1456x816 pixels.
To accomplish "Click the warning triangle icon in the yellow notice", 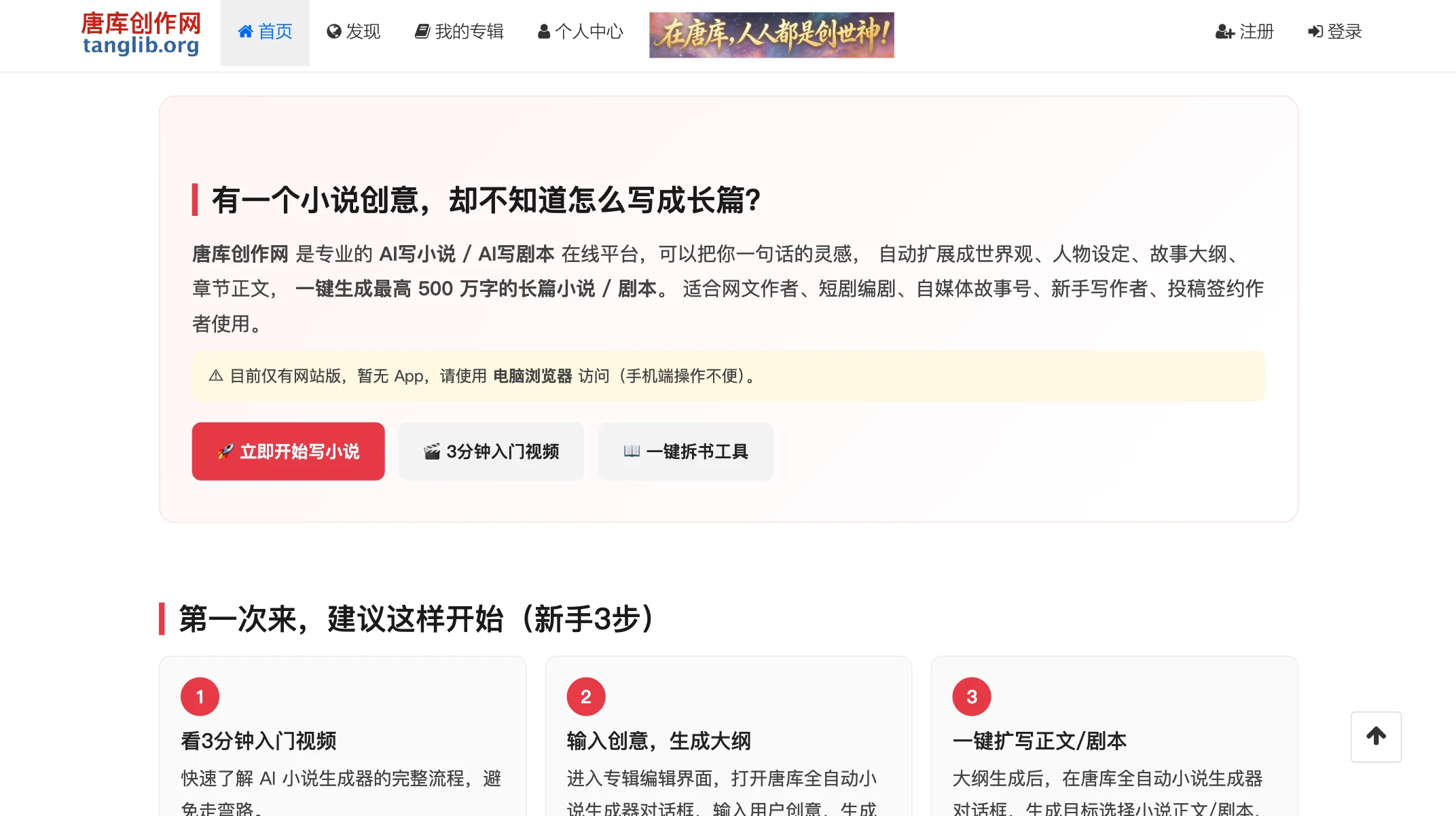I will pyautogui.click(x=216, y=376).
